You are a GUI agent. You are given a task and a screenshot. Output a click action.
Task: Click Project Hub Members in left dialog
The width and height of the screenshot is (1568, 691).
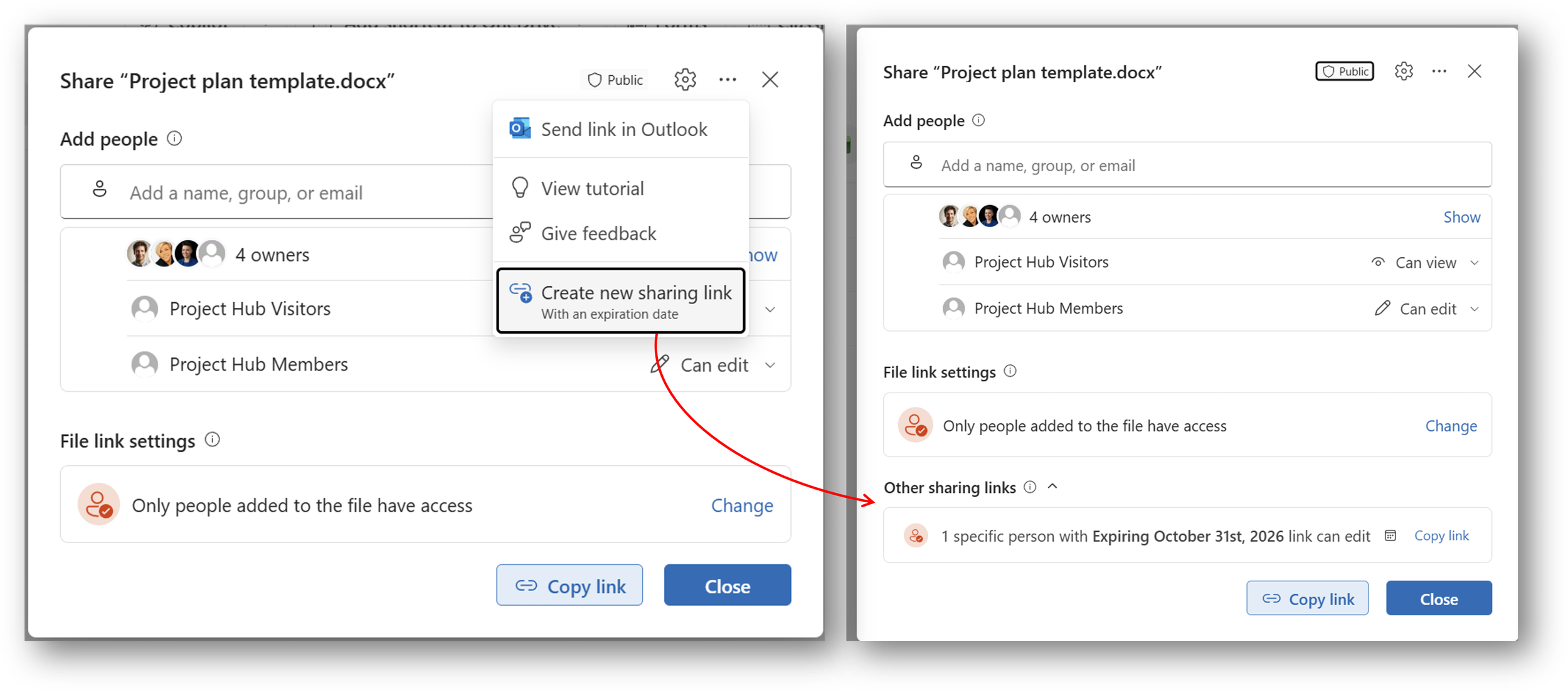pos(258,364)
